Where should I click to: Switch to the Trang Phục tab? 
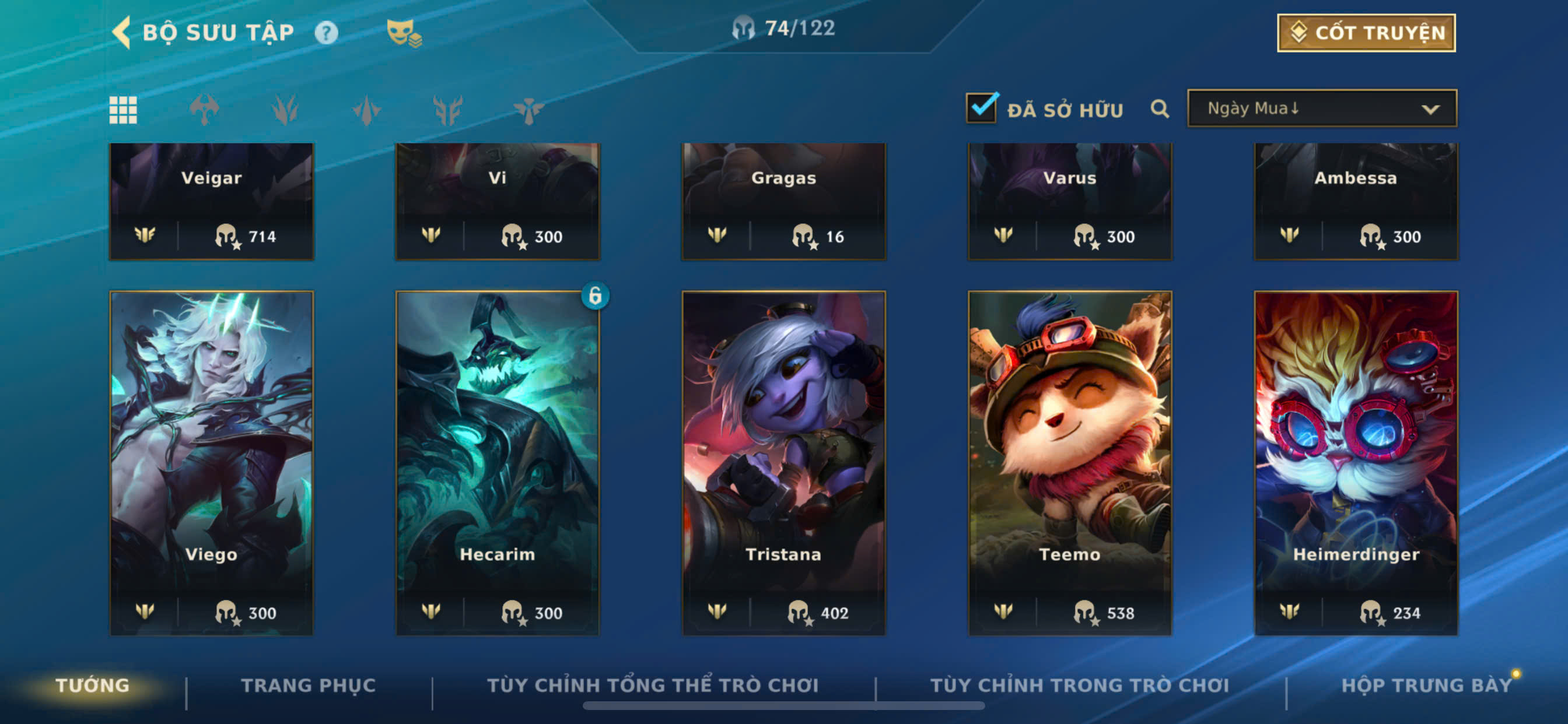point(309,685)
